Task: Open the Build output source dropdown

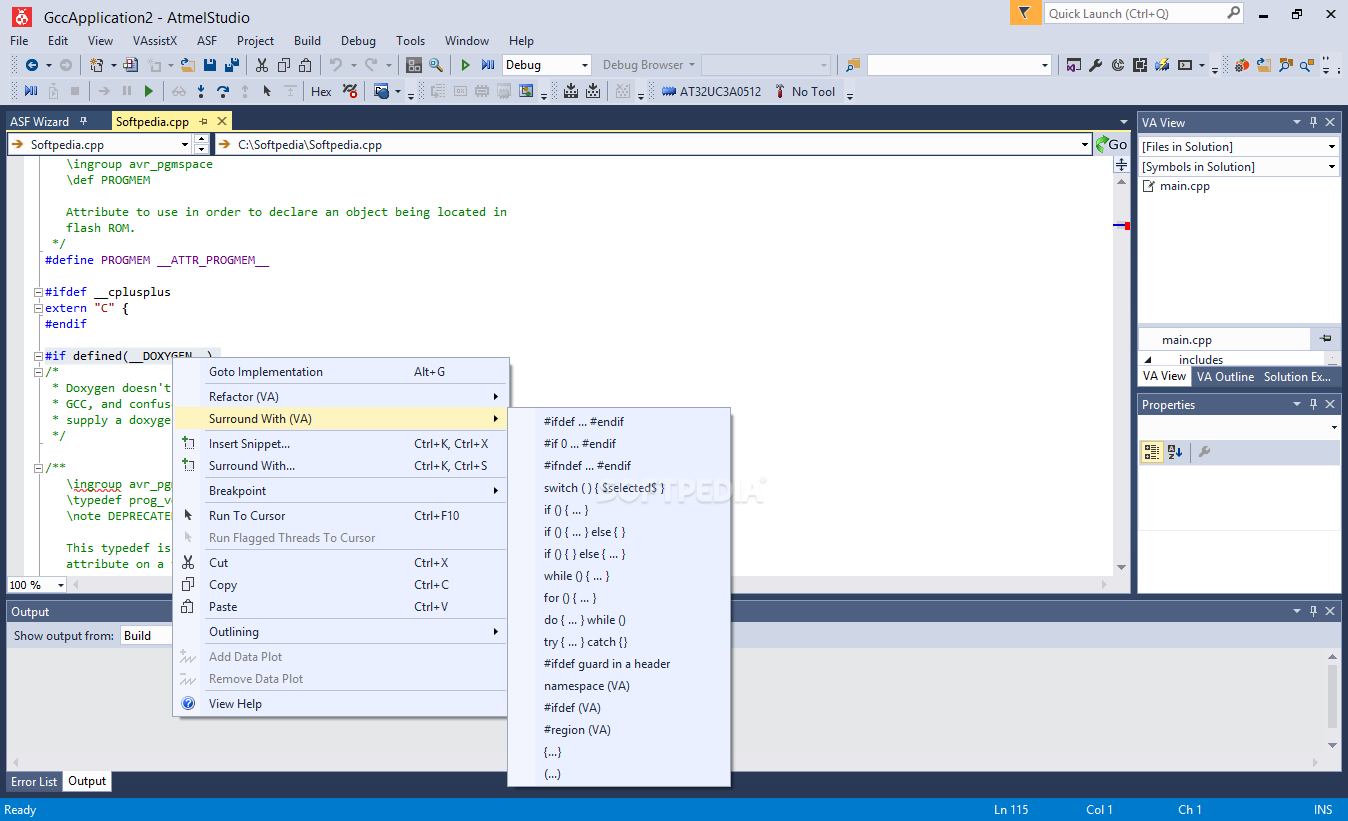Action: click(x=146, y=635)
